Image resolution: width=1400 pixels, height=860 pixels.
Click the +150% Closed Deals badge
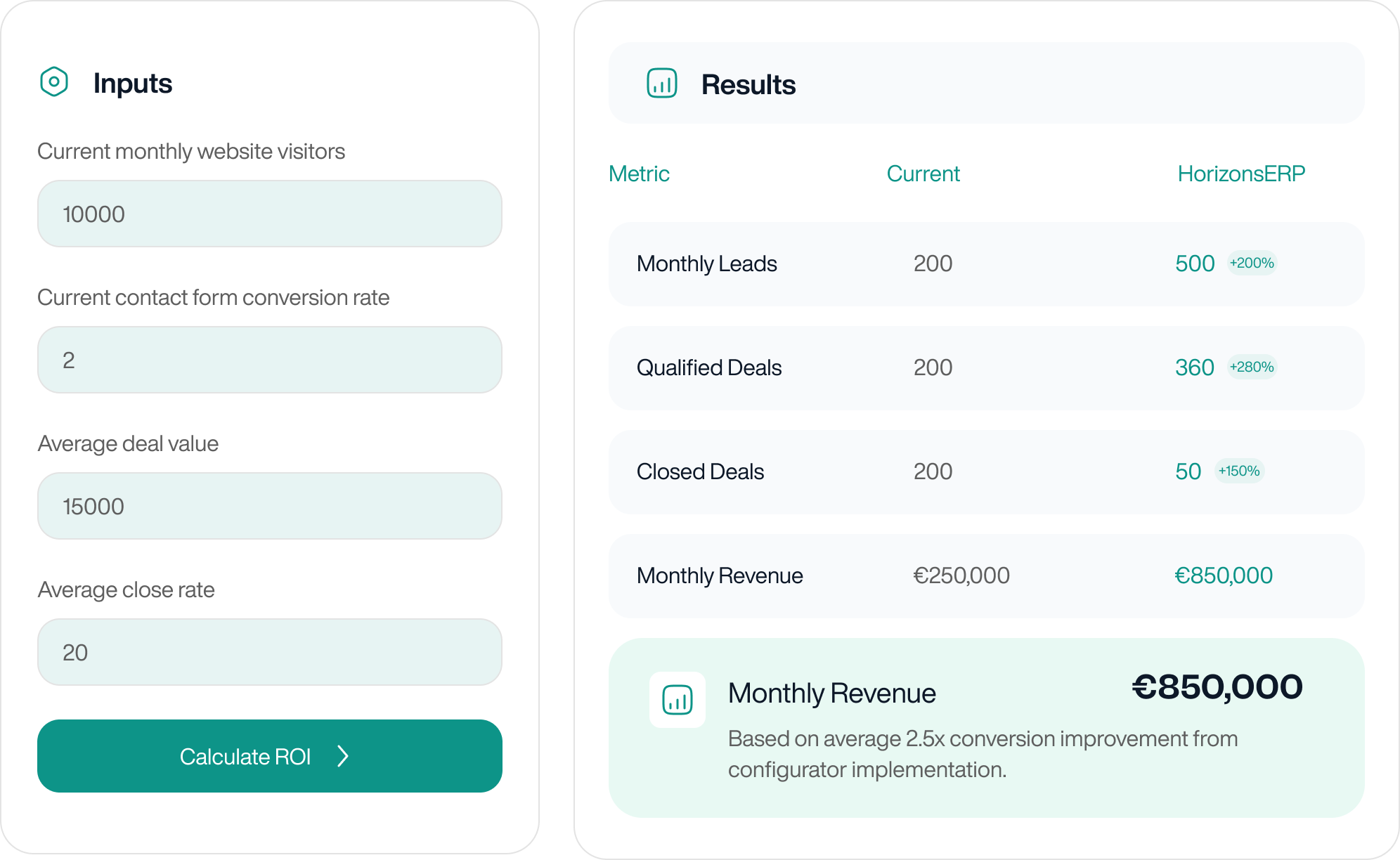coord(1239,471)
